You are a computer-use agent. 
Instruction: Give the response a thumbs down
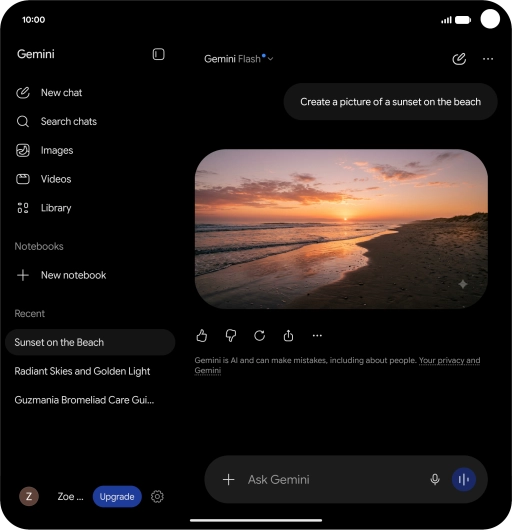coord(230,336)
